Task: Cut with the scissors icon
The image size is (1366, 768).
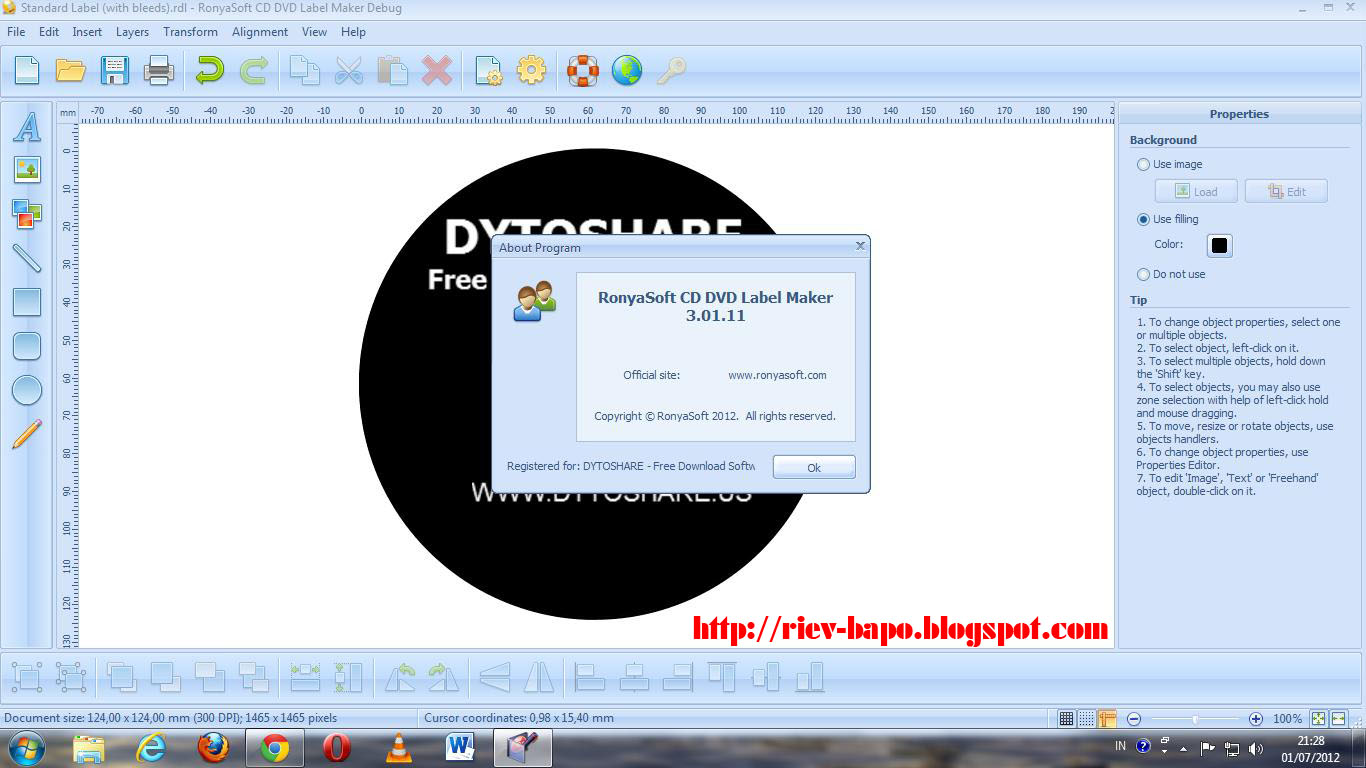Action: click(x=348, y=70)
